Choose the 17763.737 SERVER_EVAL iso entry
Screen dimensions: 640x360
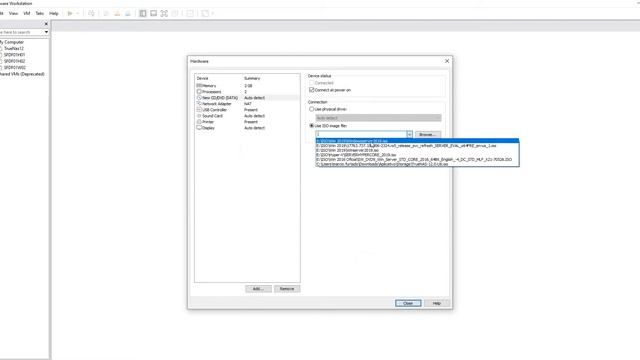coord(417,146)
